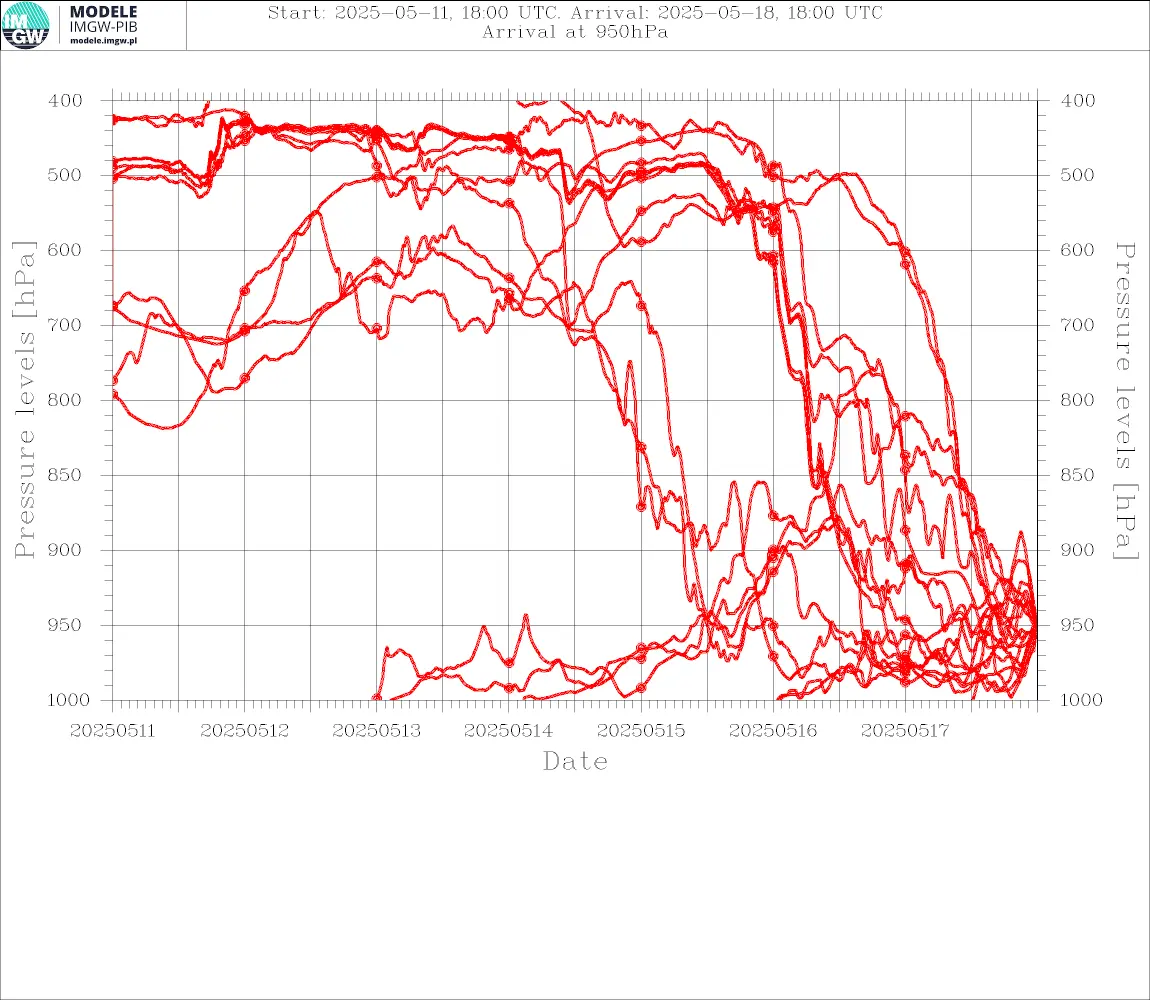Click the right axis 500 label
Screen dimensions: 1150x1000
(1077, 175)
